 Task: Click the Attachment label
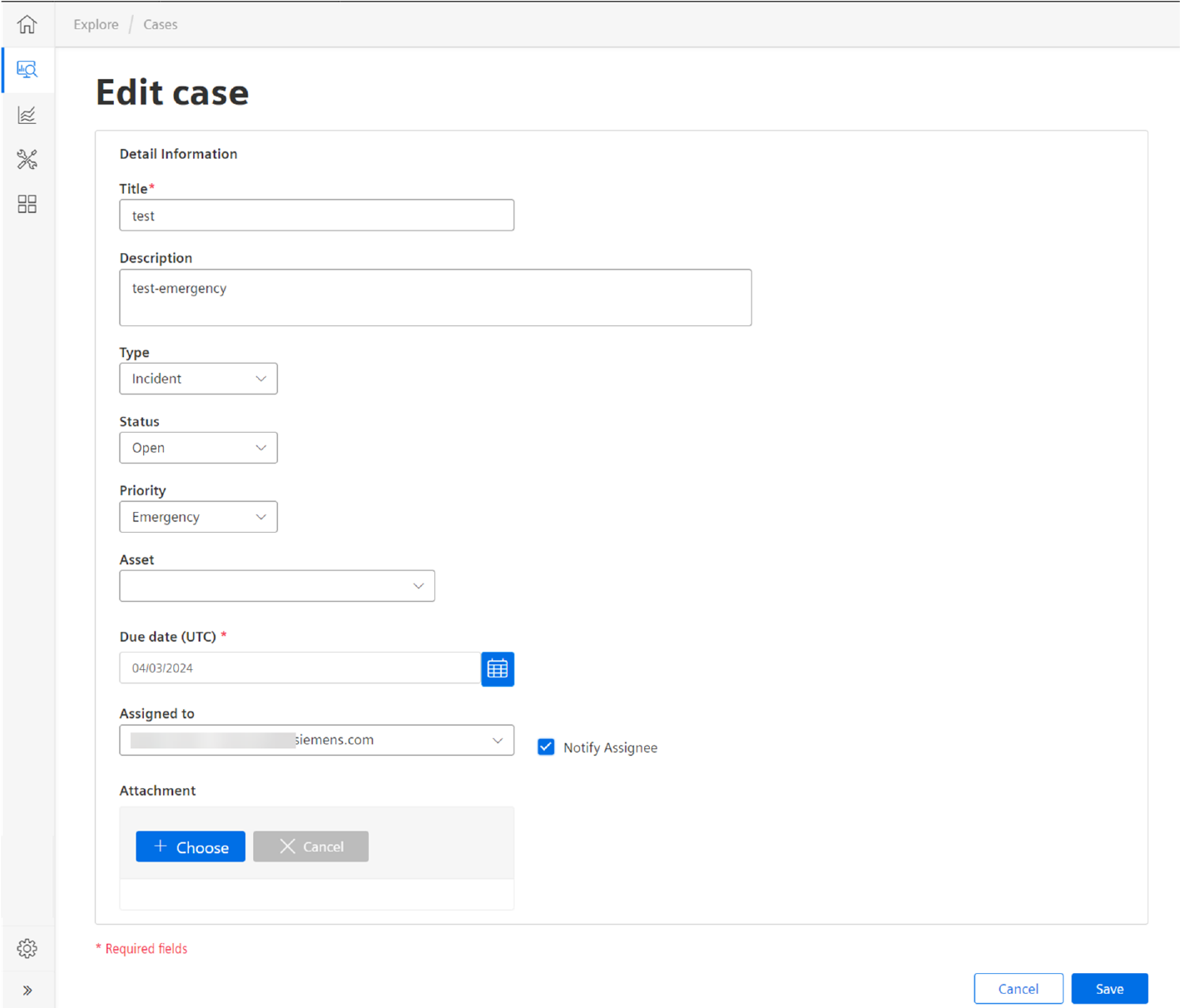[157, 791]
